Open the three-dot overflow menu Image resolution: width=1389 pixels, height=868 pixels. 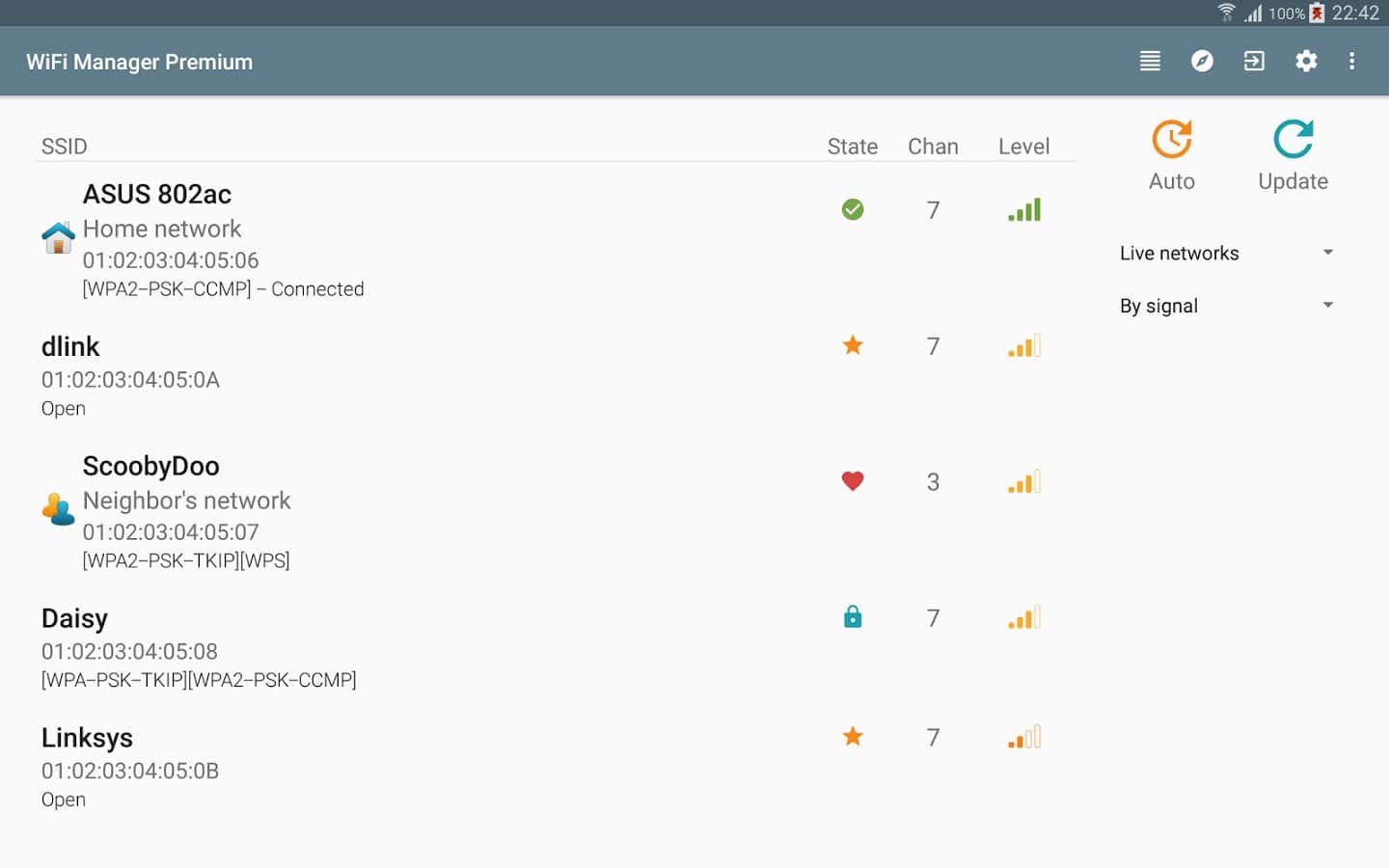(1352, 62)
